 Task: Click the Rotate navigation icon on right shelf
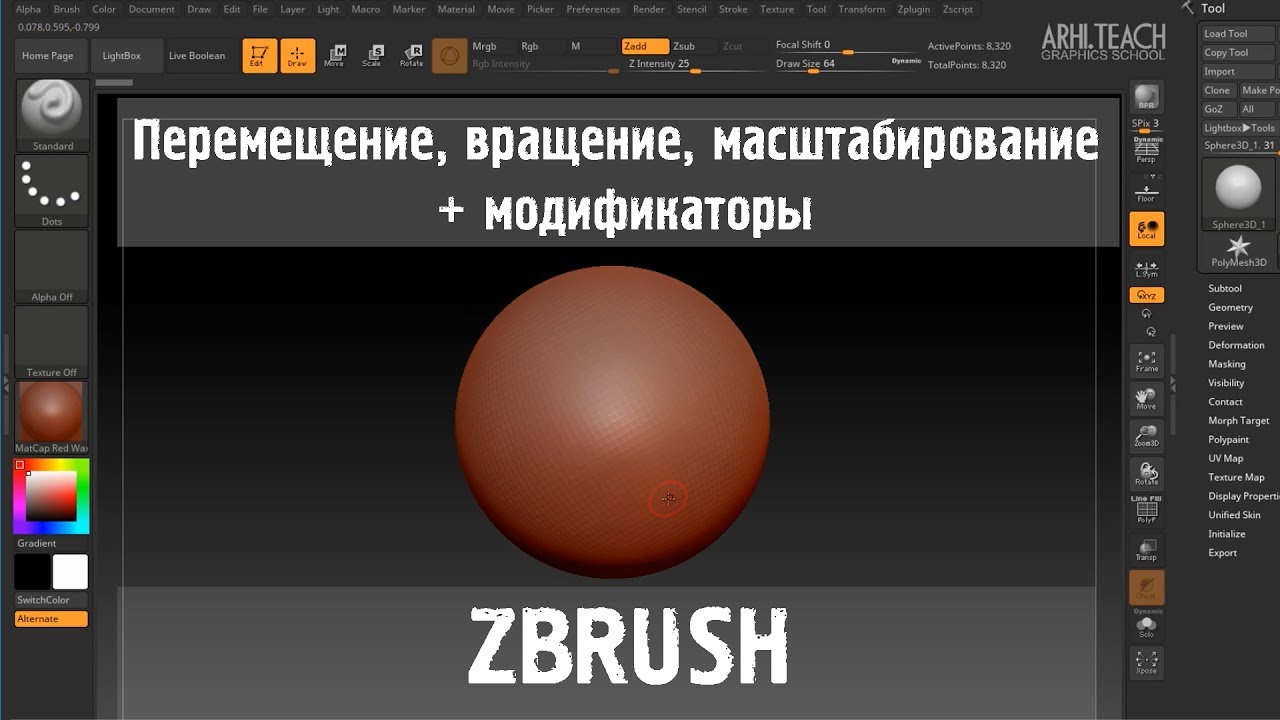pyautogui.click(x=1146, y=473)
